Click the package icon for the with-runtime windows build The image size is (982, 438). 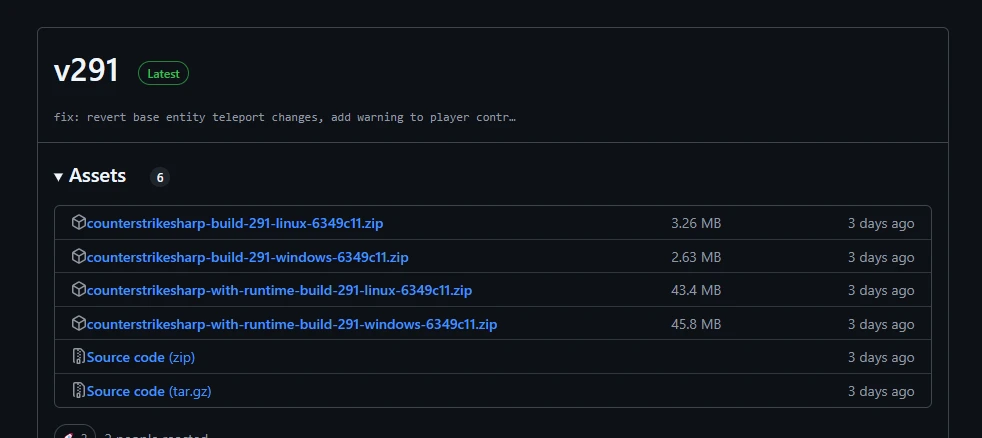(x=79, y=324)
